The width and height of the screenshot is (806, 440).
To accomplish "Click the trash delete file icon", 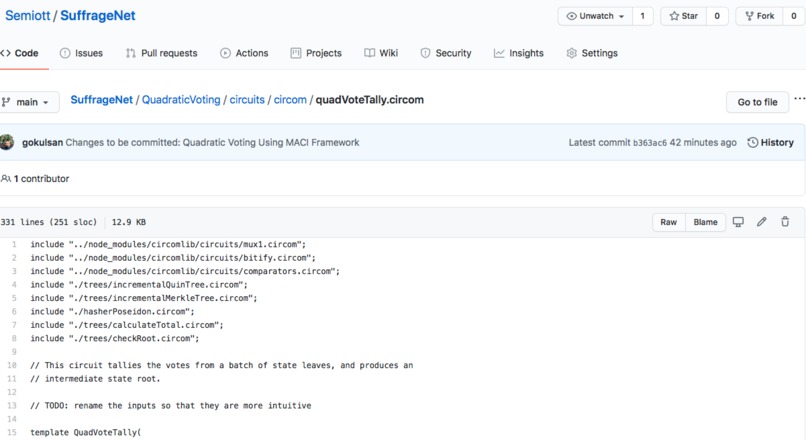I will [x=785, y=222].
